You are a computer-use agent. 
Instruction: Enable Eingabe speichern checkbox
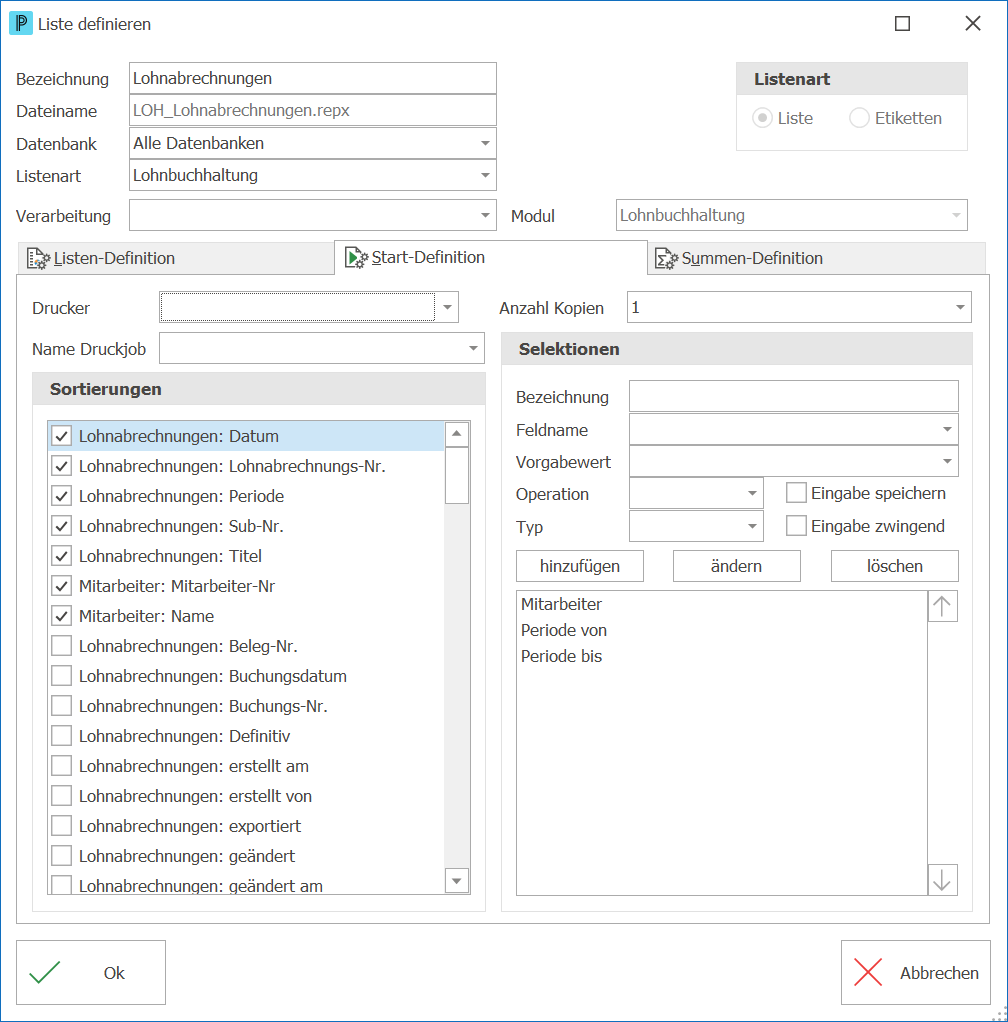pyautogui.click(x=796, y=493)
